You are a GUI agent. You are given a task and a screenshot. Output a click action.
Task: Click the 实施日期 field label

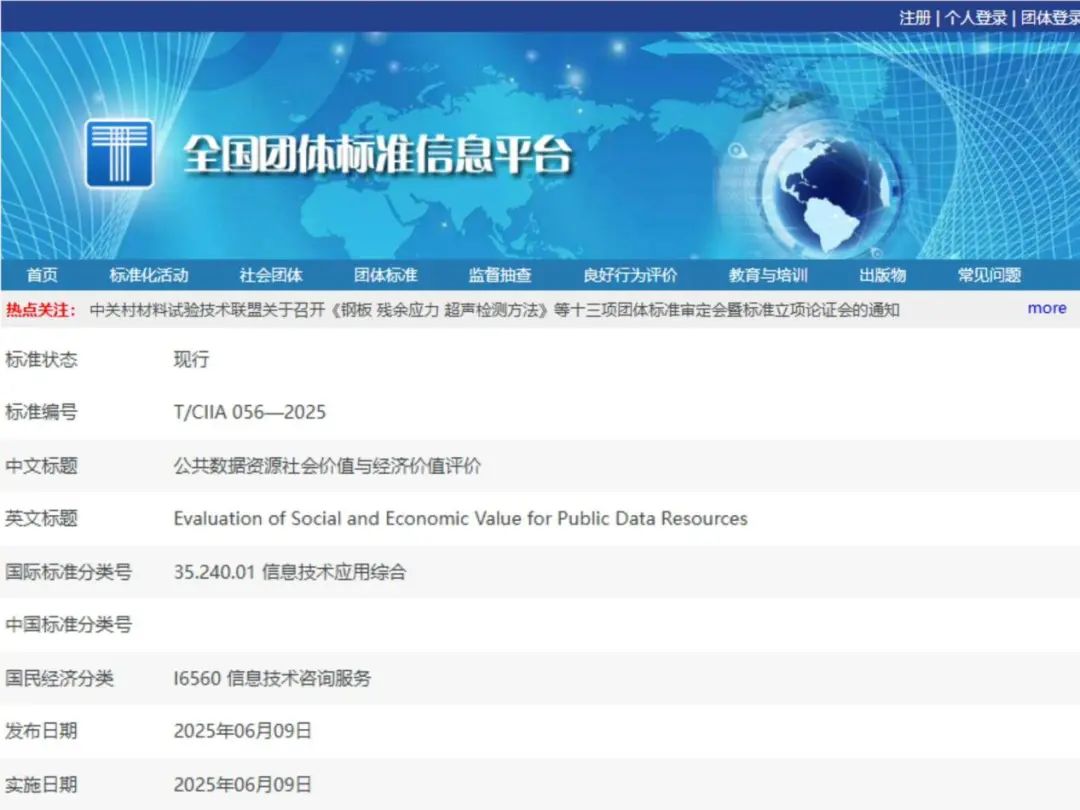(x=41, y=785)
